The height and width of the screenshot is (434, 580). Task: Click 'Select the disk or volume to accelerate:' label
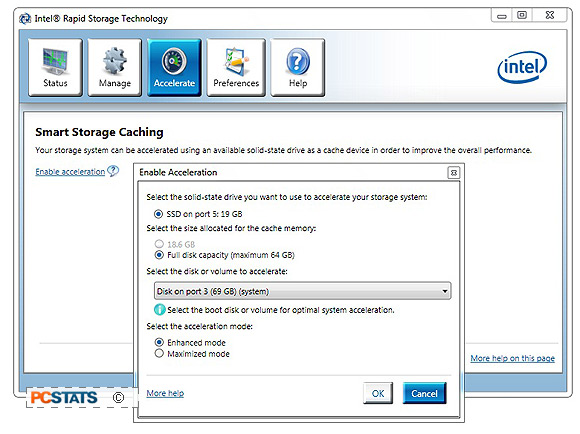point(217,271)
